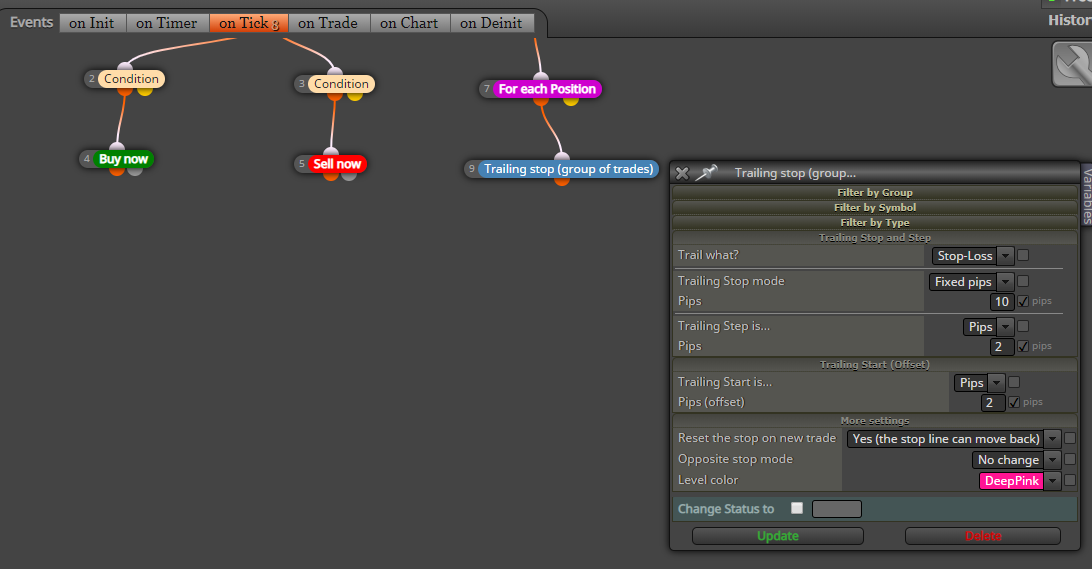Click orange output connector of Sell now
Screen dimensions: 1092x569
(331, 176)
